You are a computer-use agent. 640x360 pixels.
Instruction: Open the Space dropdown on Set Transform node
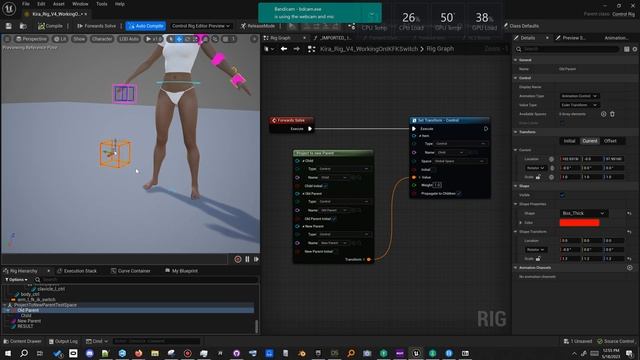pos(460,161)
